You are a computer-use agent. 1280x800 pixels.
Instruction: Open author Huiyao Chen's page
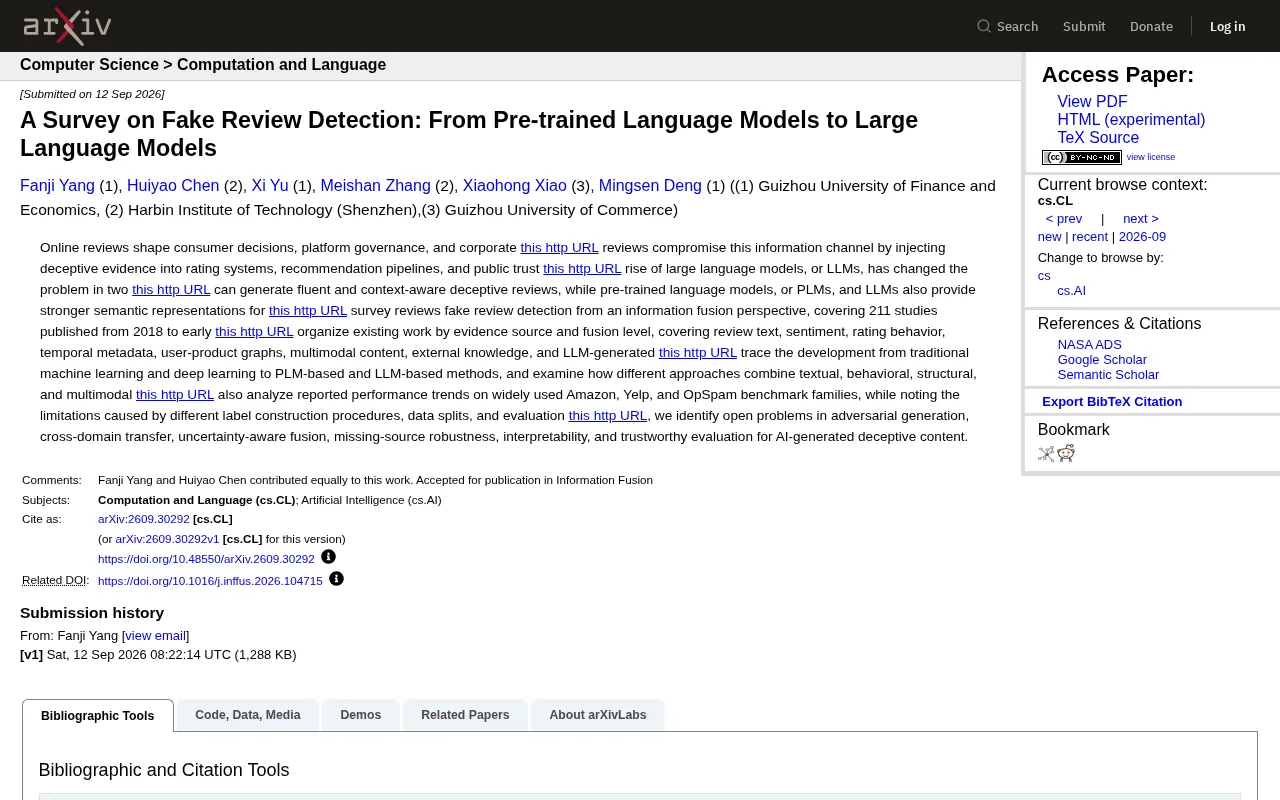173,186
